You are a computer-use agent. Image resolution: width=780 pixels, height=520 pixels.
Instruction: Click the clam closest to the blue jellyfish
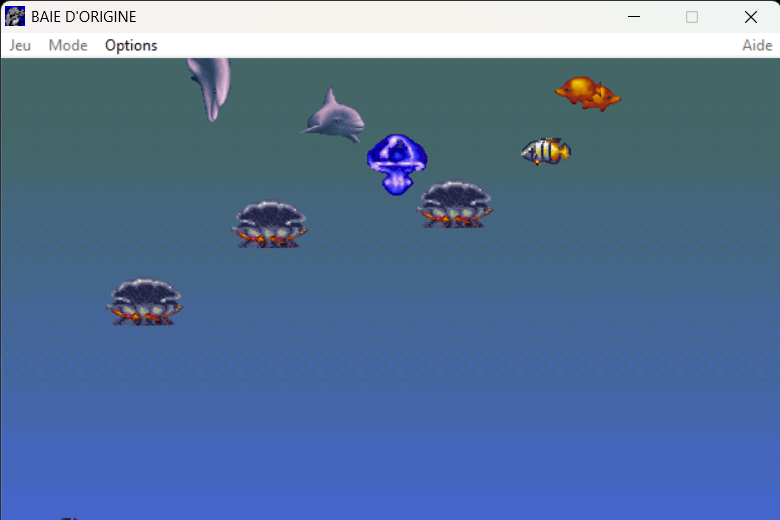coord(455,204)
